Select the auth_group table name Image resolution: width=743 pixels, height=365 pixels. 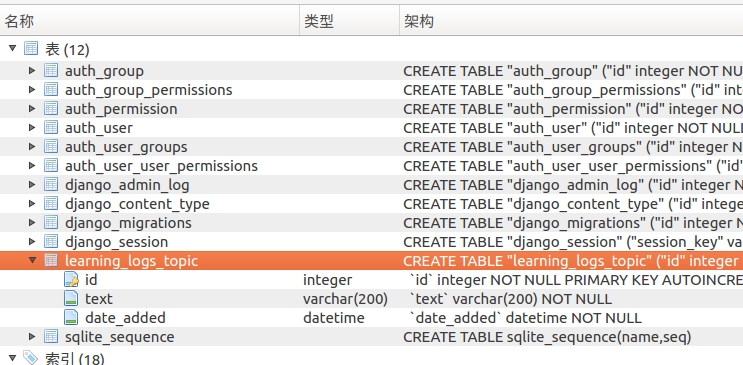104,71
